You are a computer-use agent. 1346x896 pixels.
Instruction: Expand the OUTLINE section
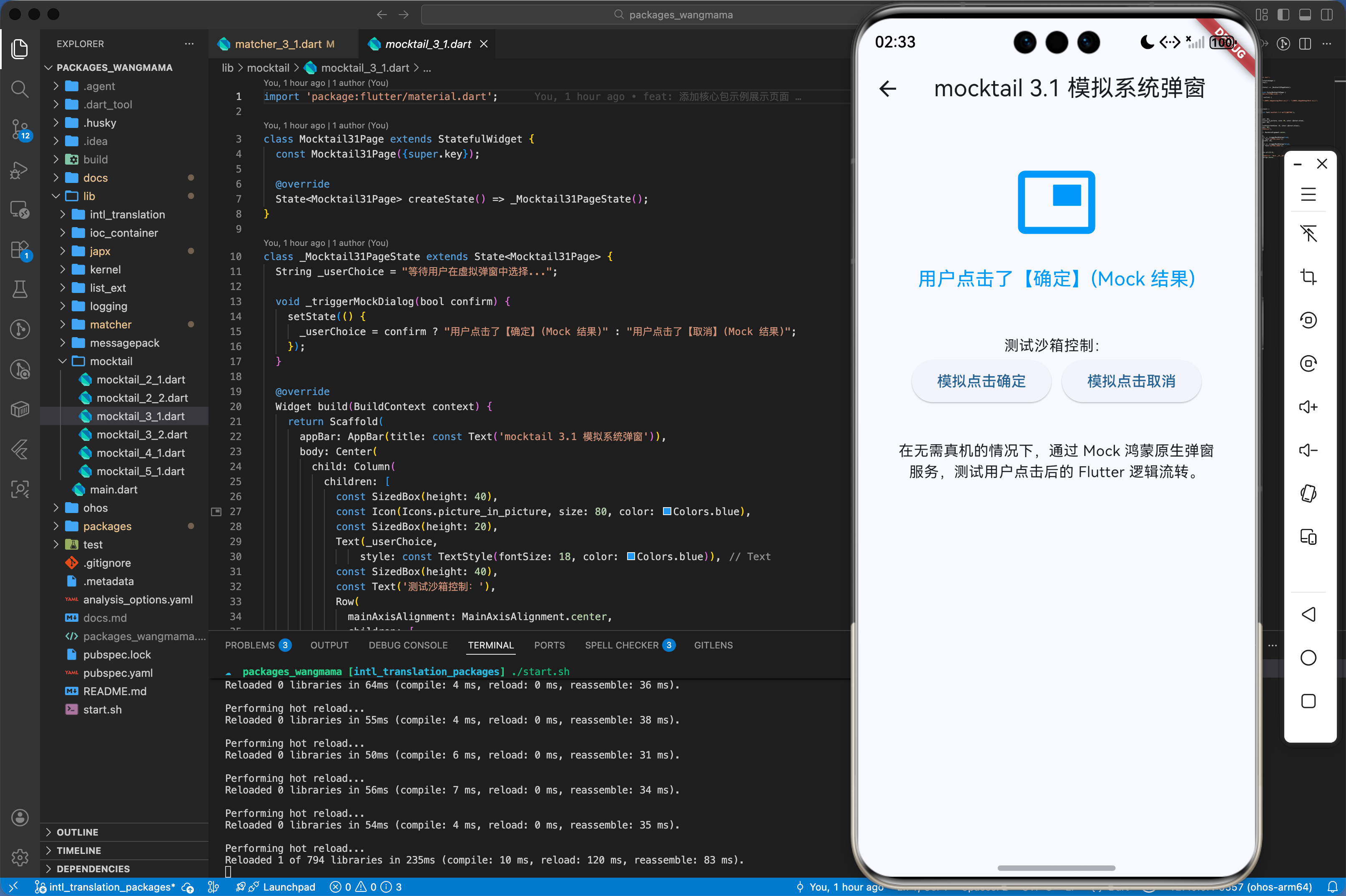[78, 832]
